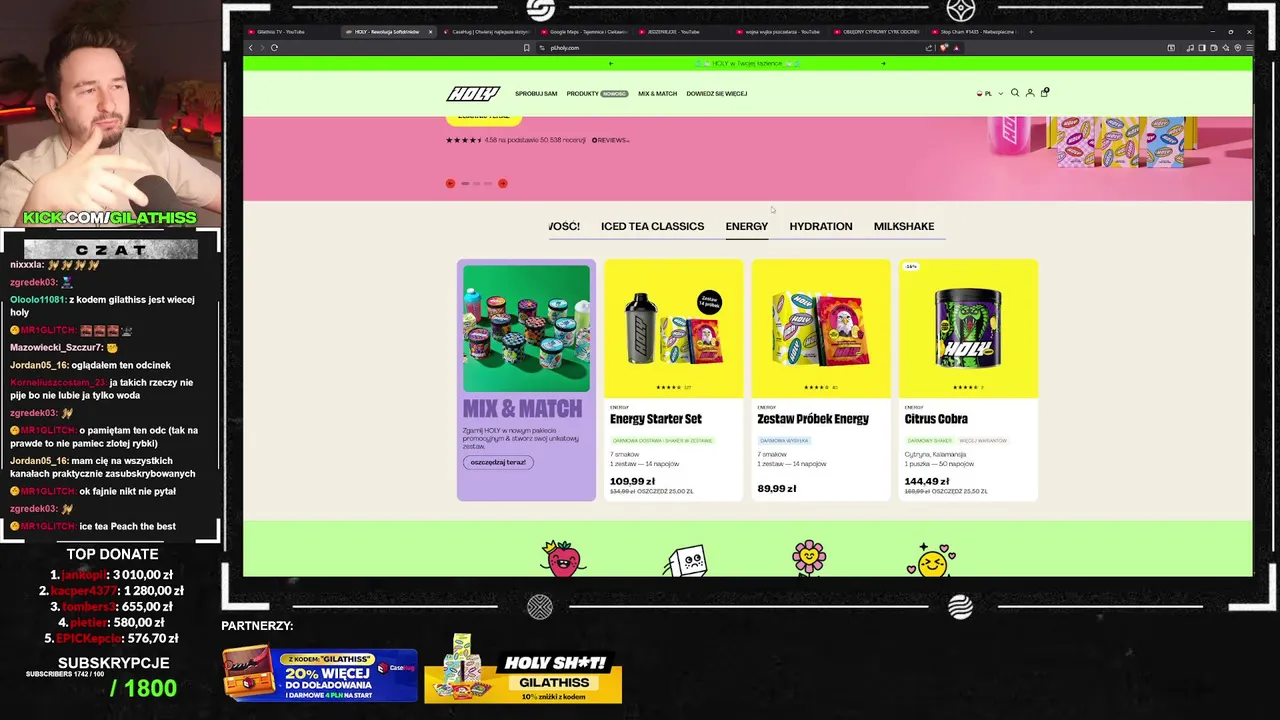Click the Zestaw Próbek Energy title
The height and width of the screenshot is (720, 1280).
tap(813, 419)
